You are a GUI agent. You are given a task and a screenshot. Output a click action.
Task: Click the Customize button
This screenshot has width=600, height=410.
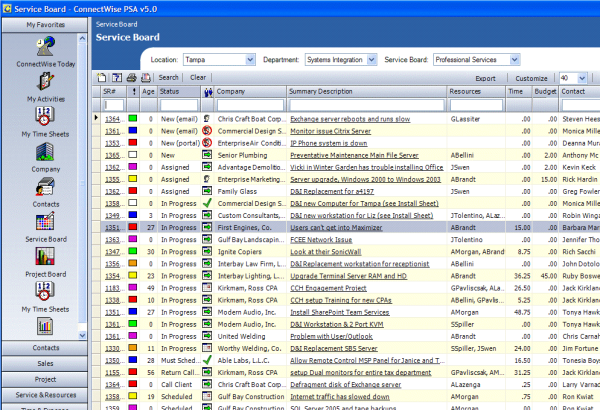click(531, 78)
